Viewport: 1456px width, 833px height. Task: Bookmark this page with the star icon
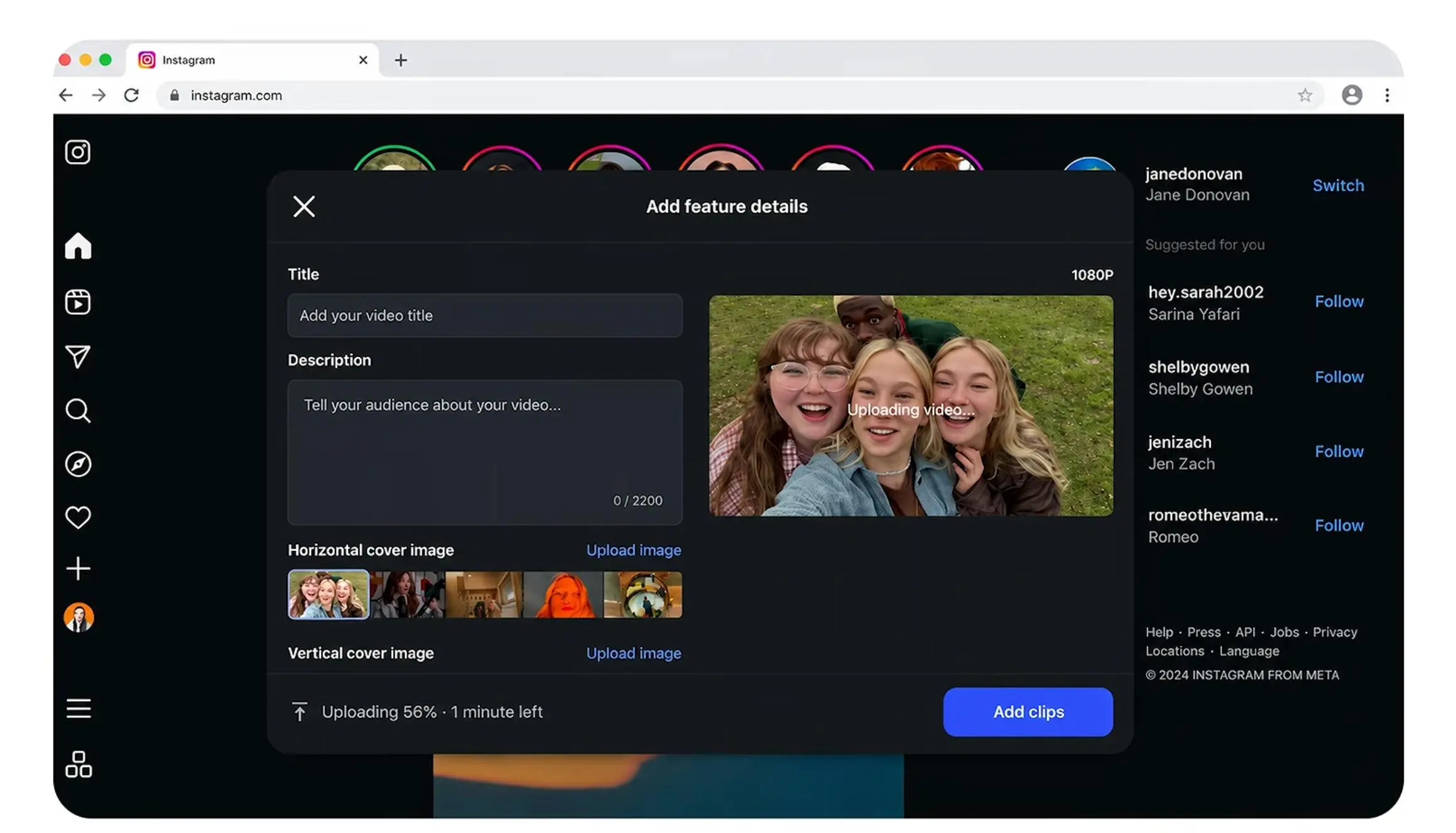coord(1305,95)
